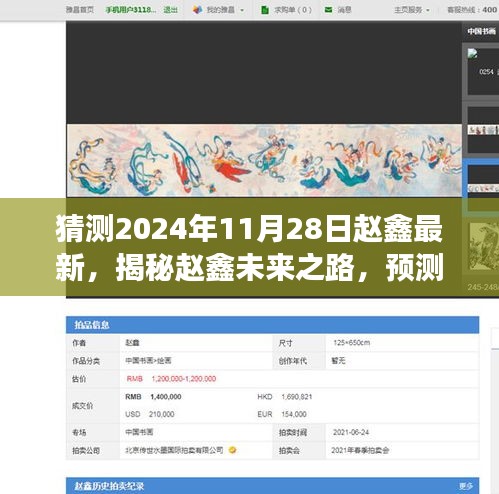499x494 pixels.
Task: Click the auction date 2021-06-24
Action: tap(351, 432)
